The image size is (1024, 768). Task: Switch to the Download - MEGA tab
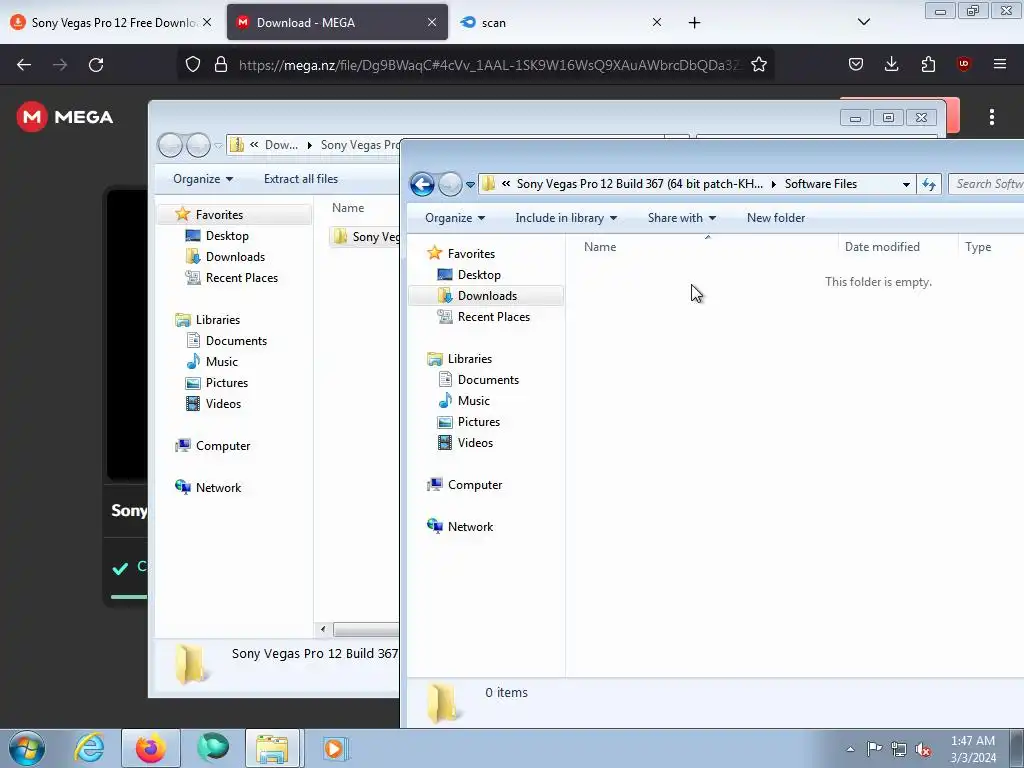point(337,23)
